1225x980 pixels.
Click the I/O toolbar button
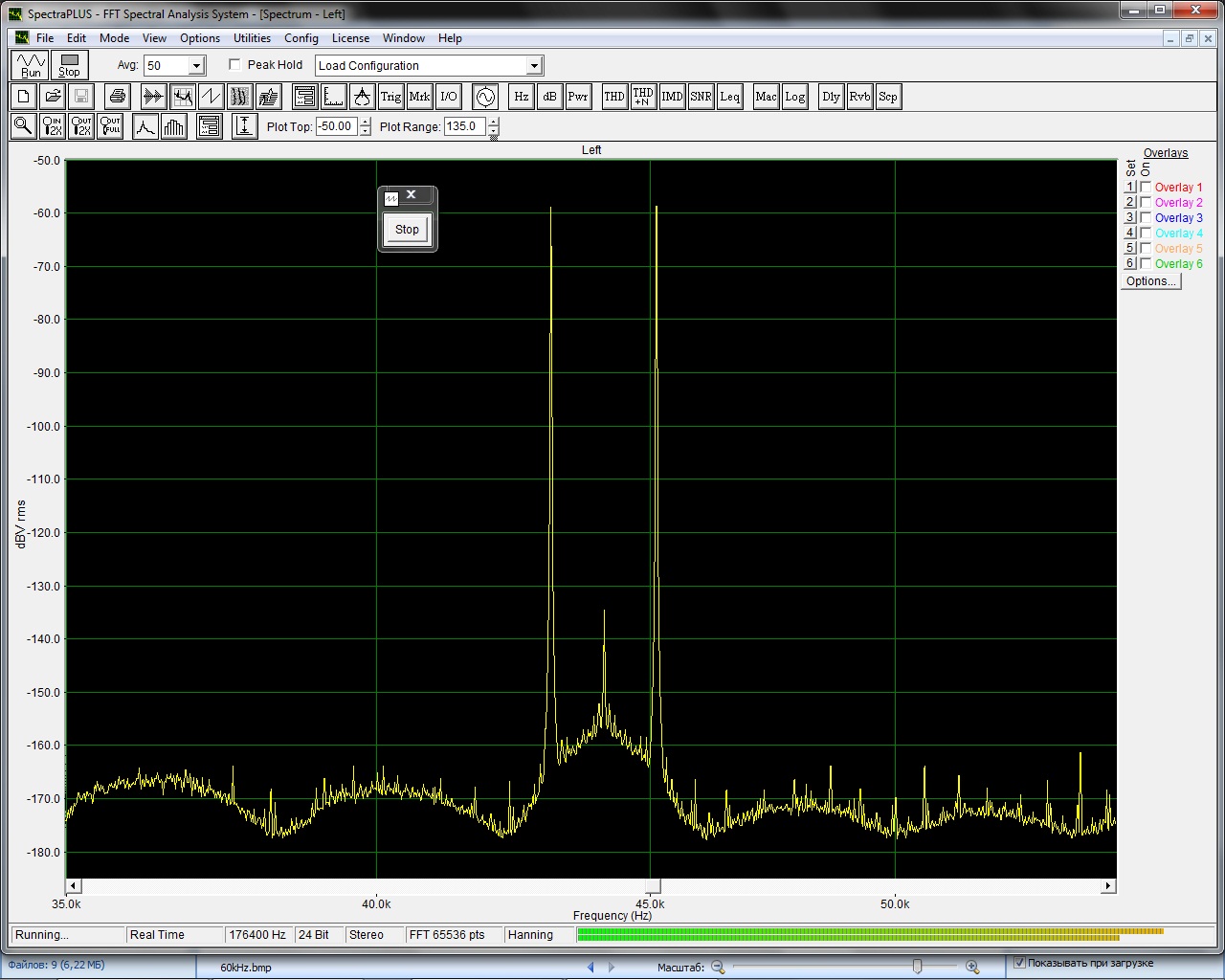click(x=448, y=97)
